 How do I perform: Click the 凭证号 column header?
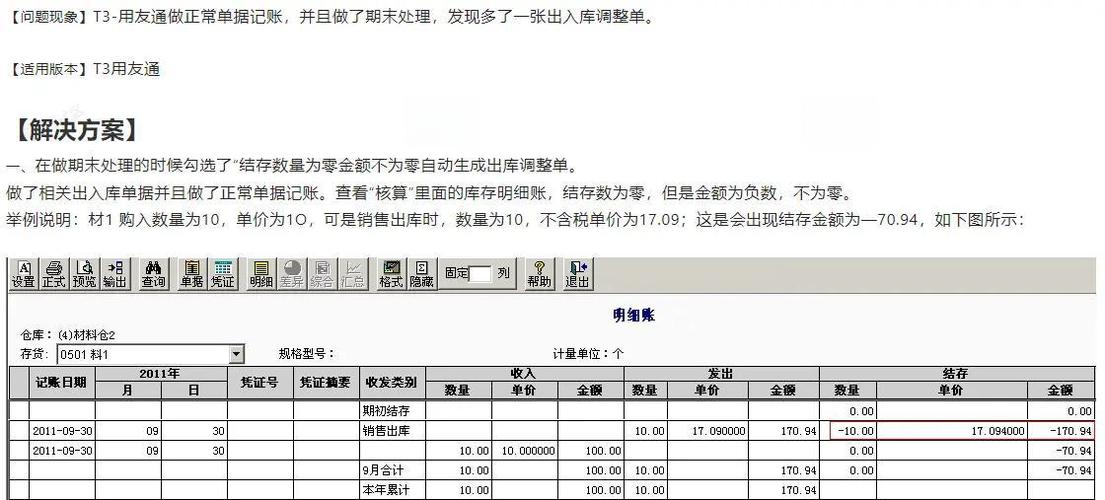(x=260, y=383)
